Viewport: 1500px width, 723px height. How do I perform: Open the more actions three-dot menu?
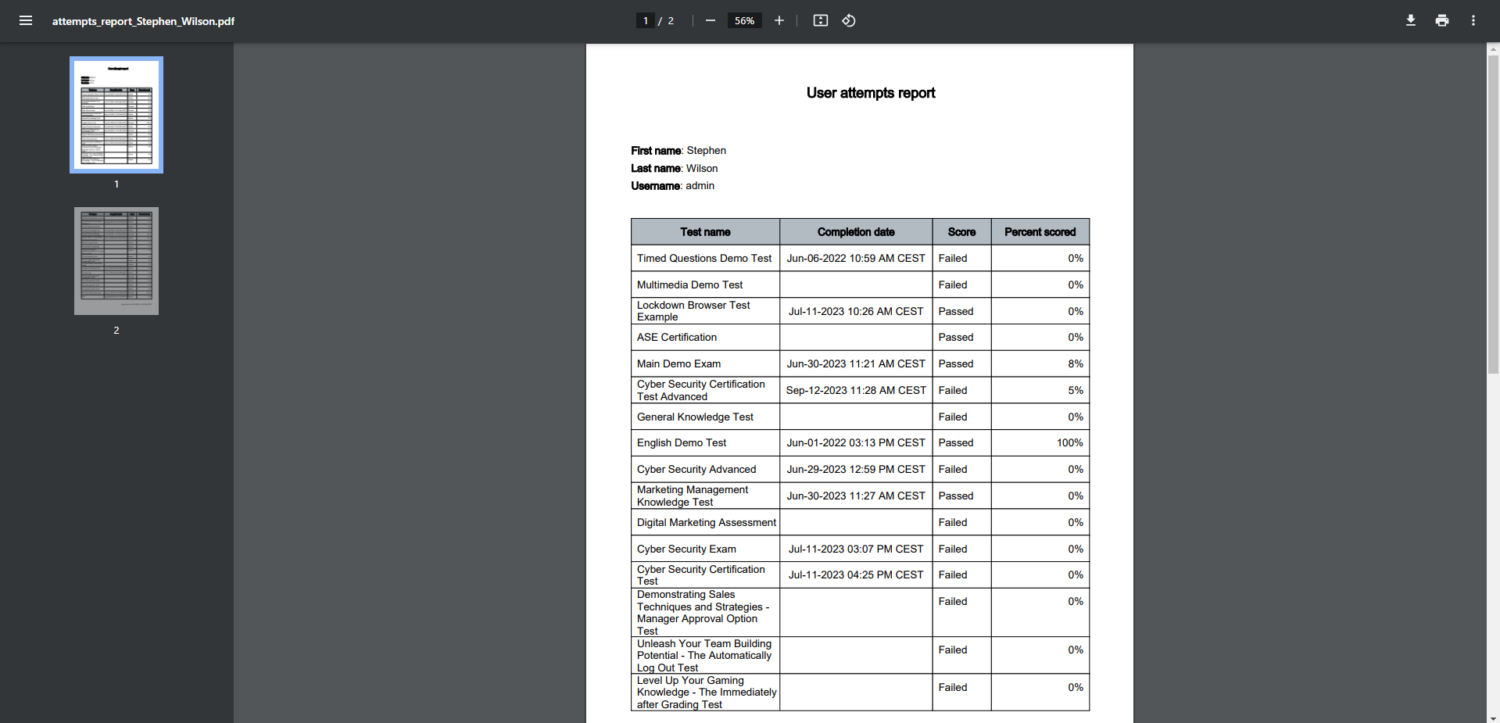coord(1473,21)
